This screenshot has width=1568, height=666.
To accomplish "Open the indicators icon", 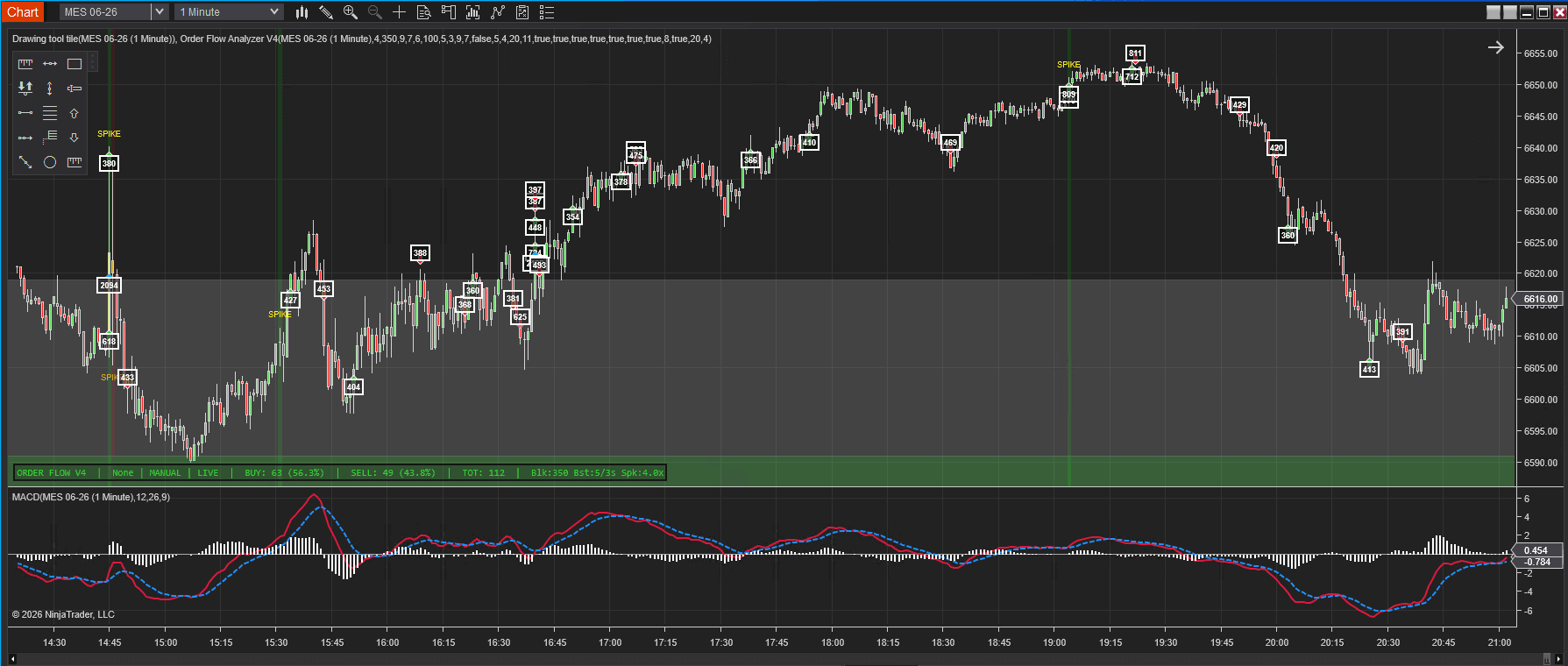I will point(473,12).
